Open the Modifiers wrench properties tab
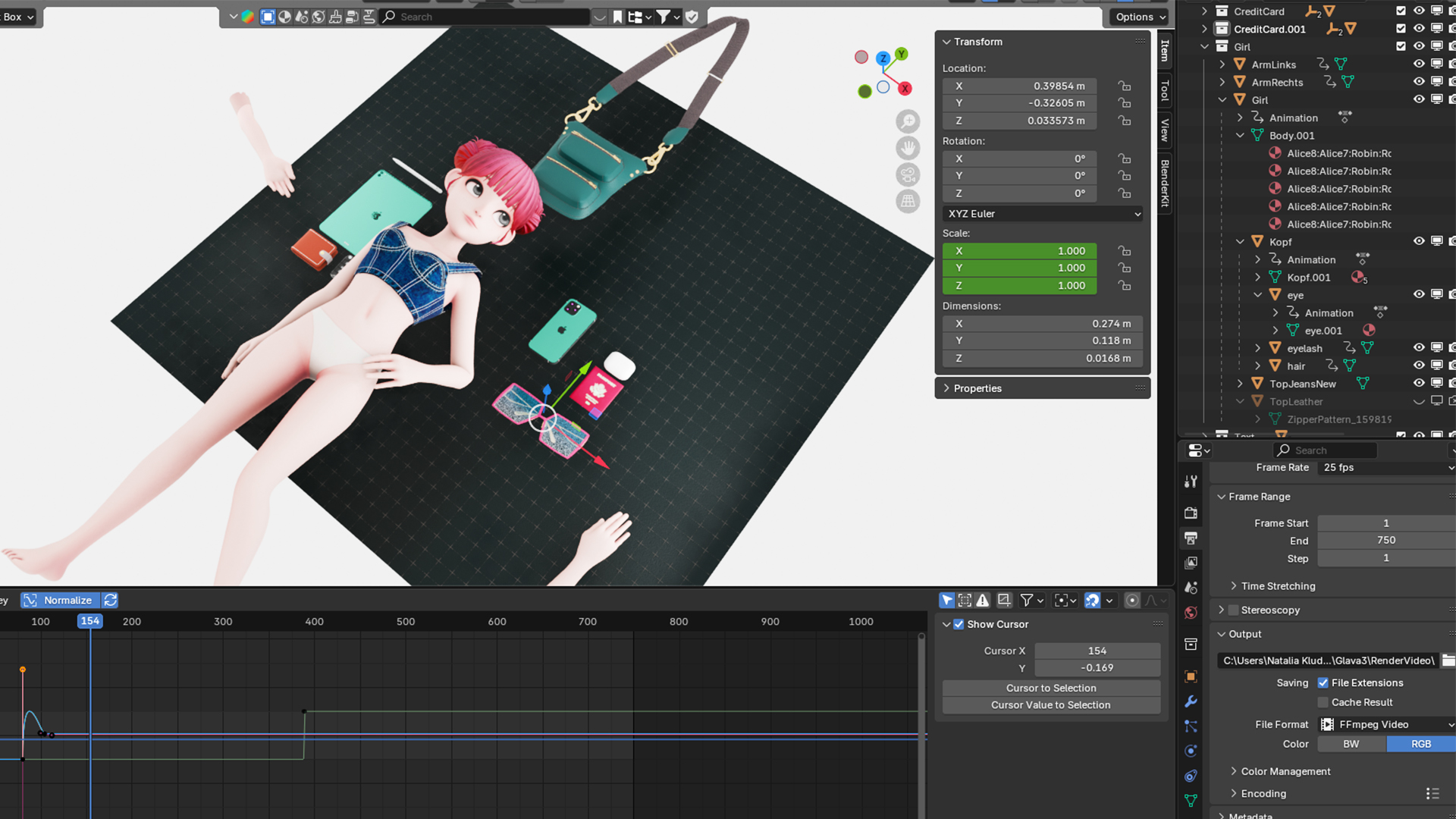The height and width of the screenshot is (819, 1456). [x=1191, y=701]
